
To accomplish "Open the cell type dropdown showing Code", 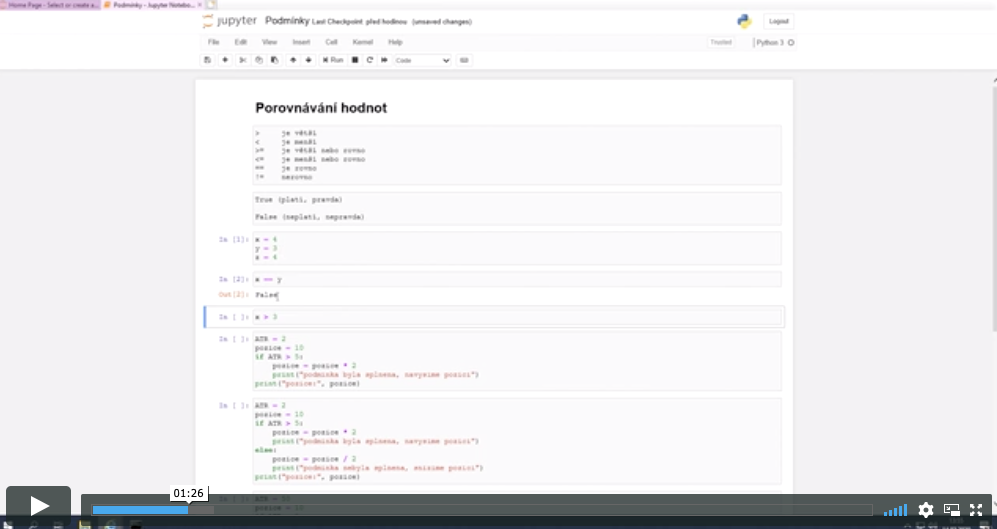I will tap(422, 60).
